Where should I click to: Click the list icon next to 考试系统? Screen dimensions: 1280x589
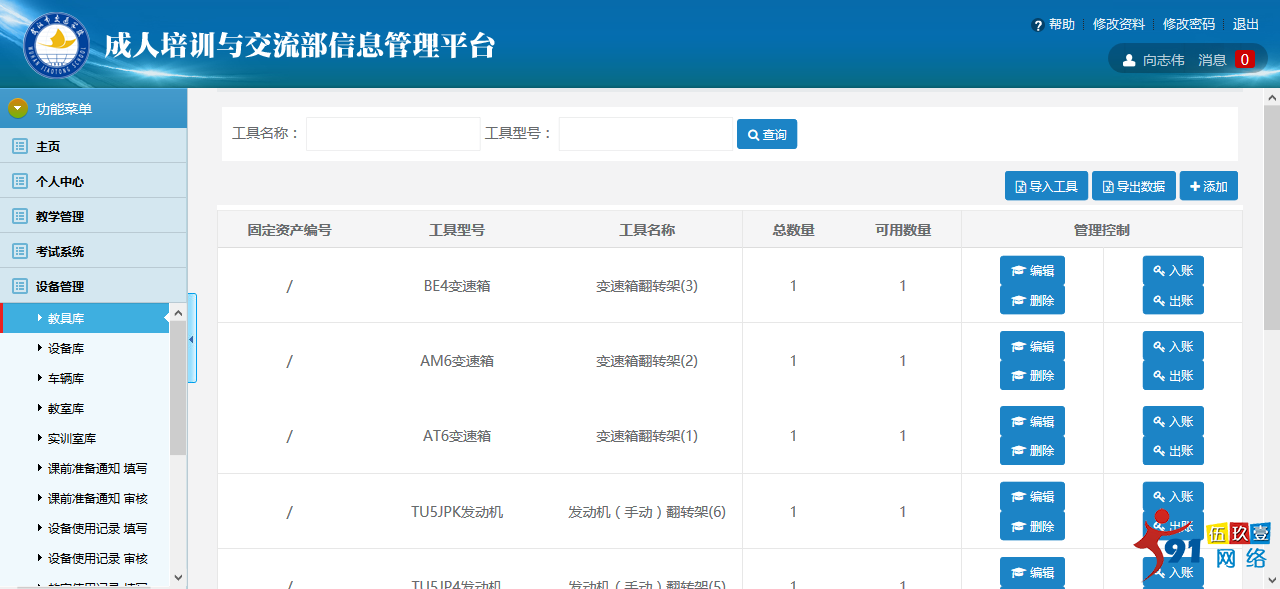19,251
